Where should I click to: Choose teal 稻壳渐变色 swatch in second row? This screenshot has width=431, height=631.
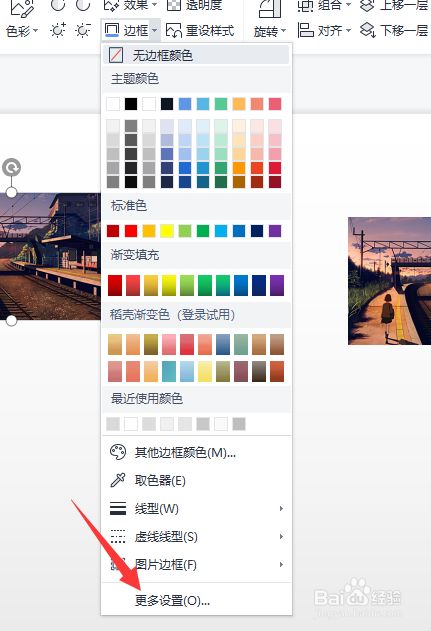pyautogui.click(x=169, y=371)
